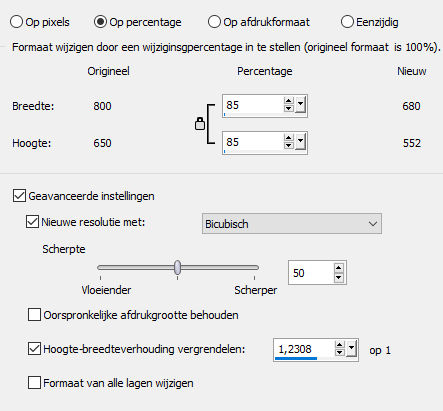Enable Formaat van alle lagen wijzigen
The width and height of the screenshot is (443, 411).
click(34, 383)
